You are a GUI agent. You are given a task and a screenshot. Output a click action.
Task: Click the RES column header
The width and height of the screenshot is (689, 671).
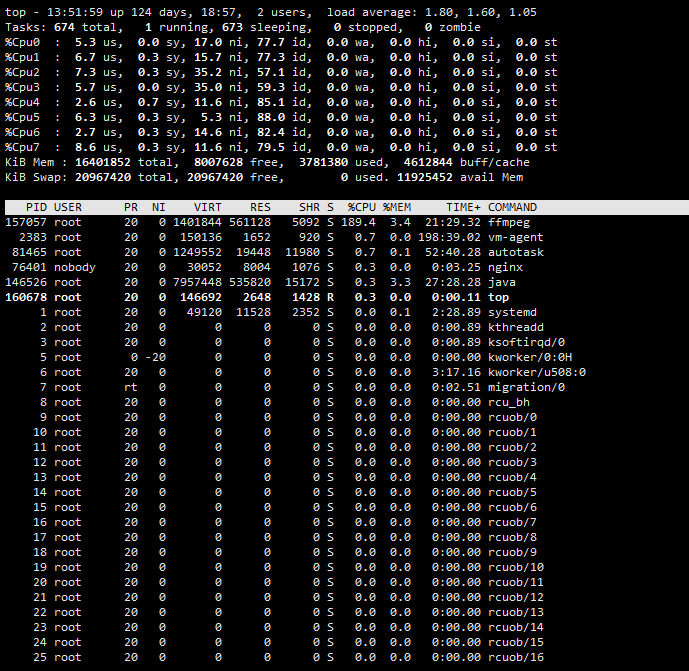[x=261, y=207]
